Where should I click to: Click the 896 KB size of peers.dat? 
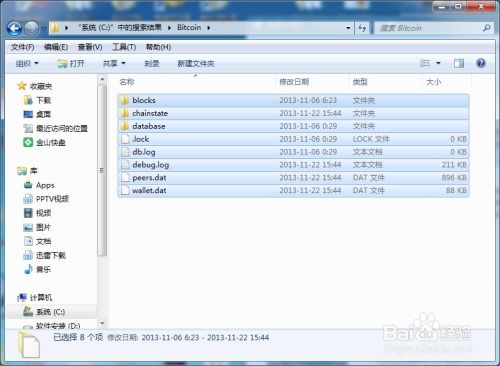454,178
